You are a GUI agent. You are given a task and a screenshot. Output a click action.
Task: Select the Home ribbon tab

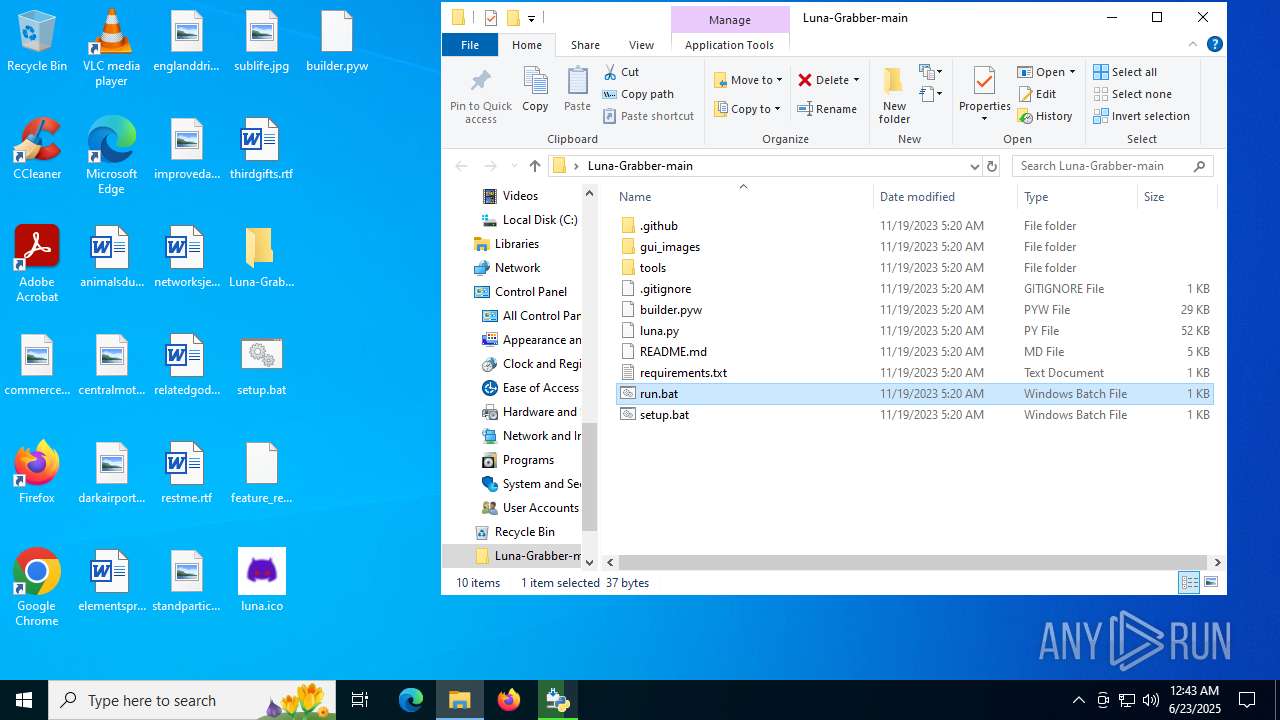(x=527, y=45)
